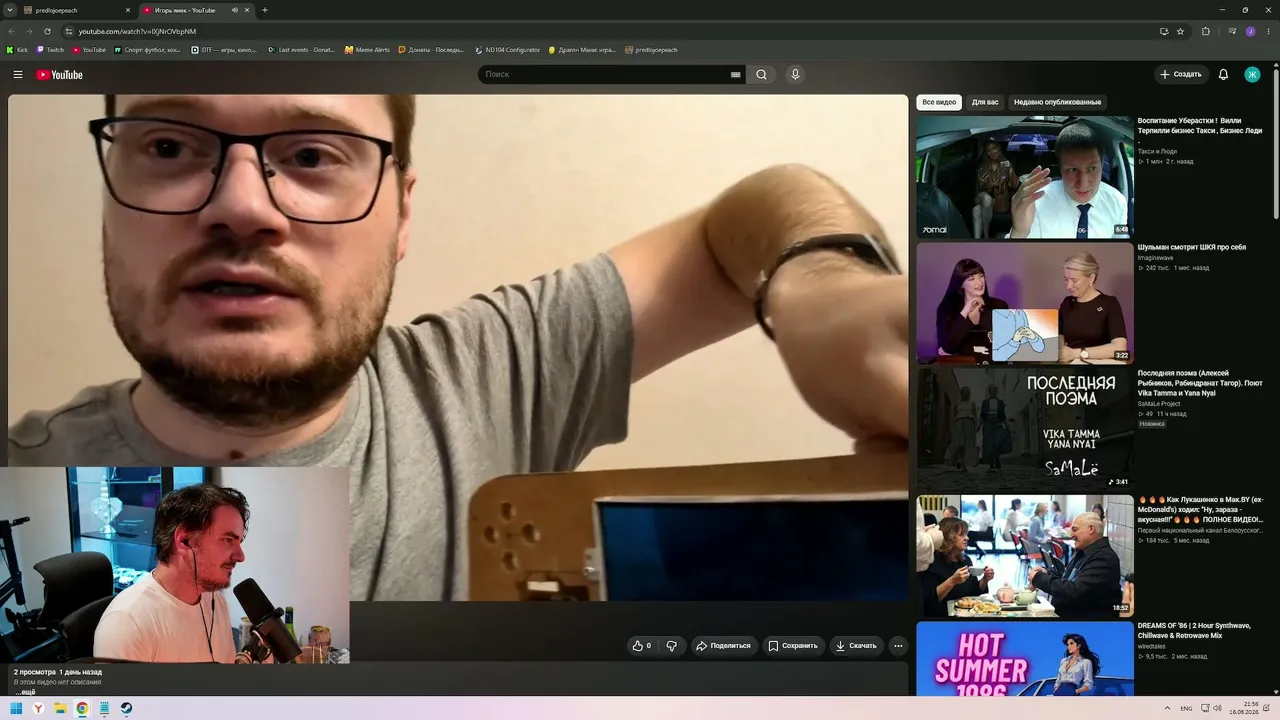Image resolution: width=1280 pixels, height=720 pixels.
Task: Open "Последняя поэма" video thumbnail
Action: 1025,430
